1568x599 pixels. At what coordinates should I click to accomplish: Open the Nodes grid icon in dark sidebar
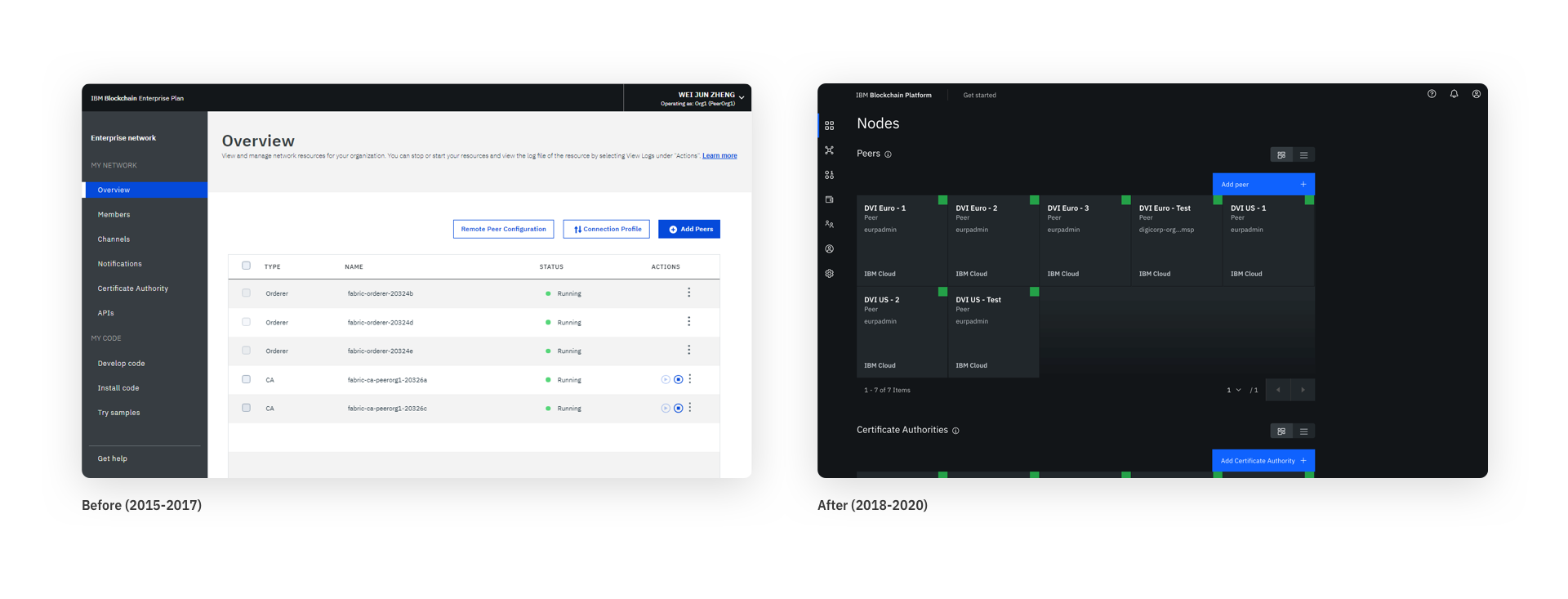point(829,126)
